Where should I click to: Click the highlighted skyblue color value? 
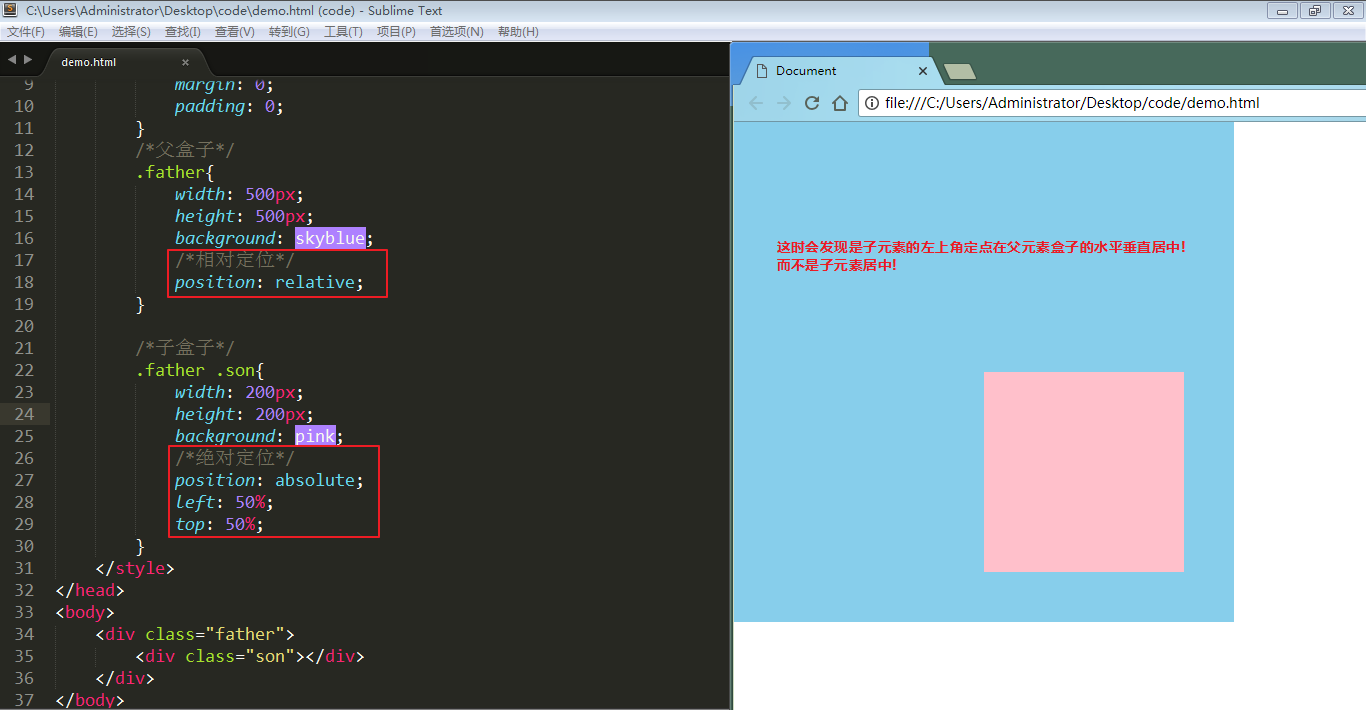(330, 238)
